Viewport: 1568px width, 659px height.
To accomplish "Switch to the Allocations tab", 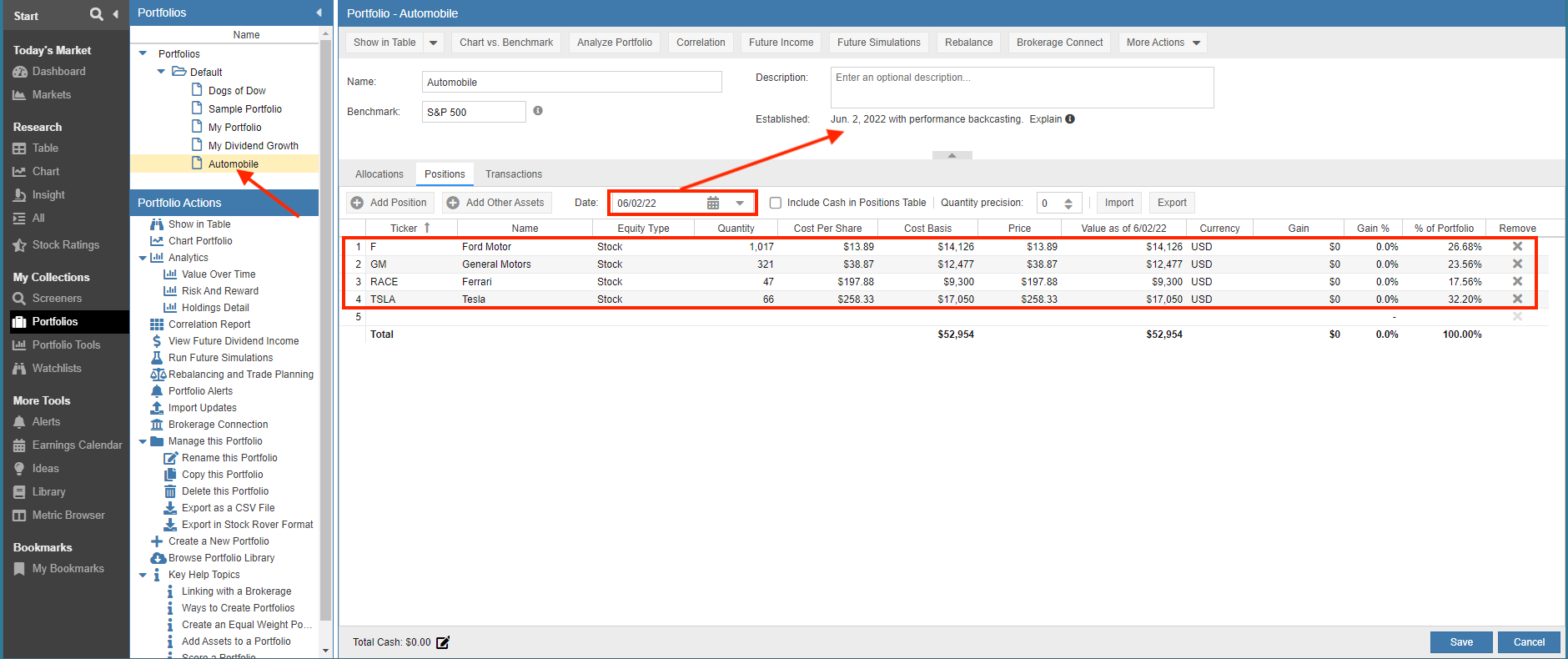I will pos(379,174).
